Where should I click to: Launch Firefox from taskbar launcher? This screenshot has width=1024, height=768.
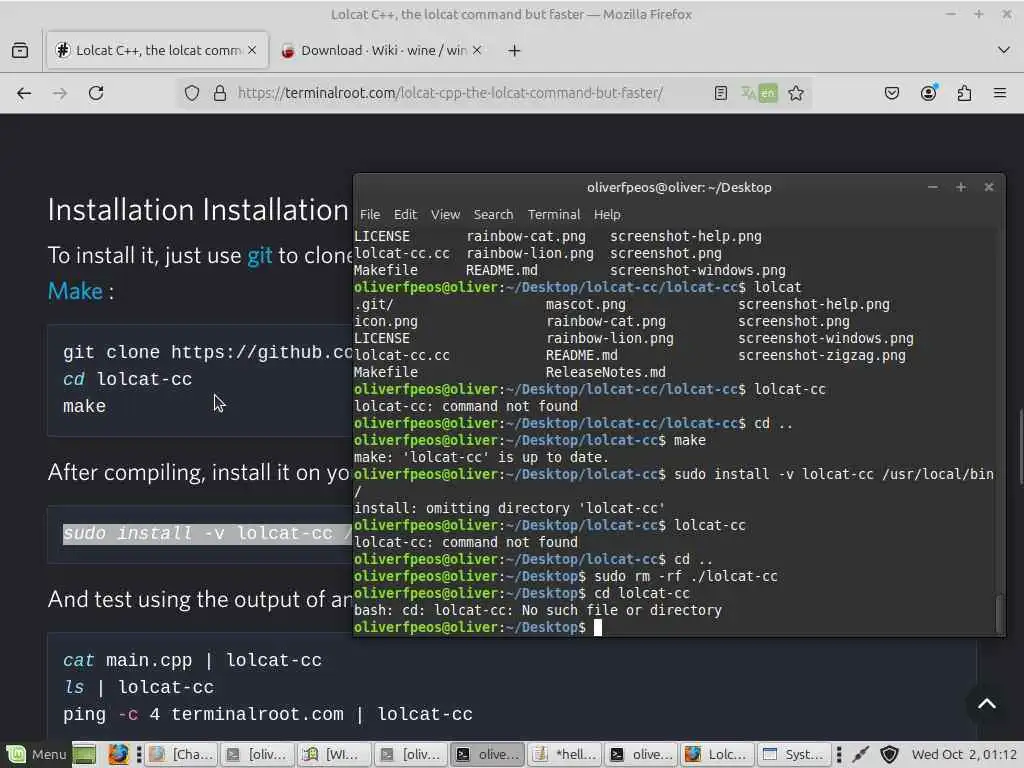point(118,754)
